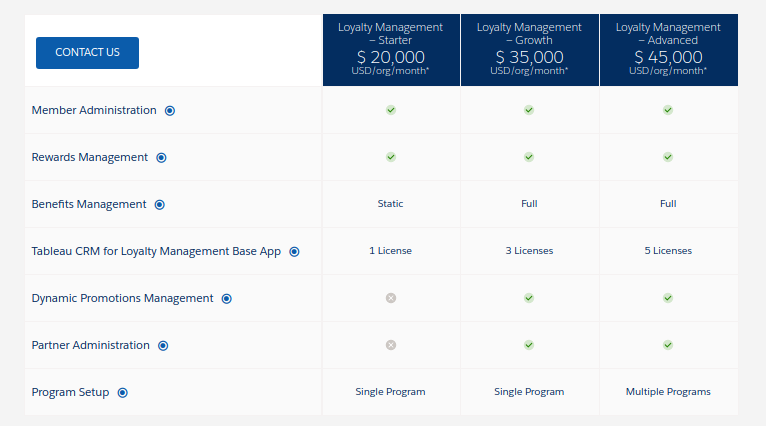Click grey X for Starter Partner Administration
Screen dimensions: 766x426
391,345
